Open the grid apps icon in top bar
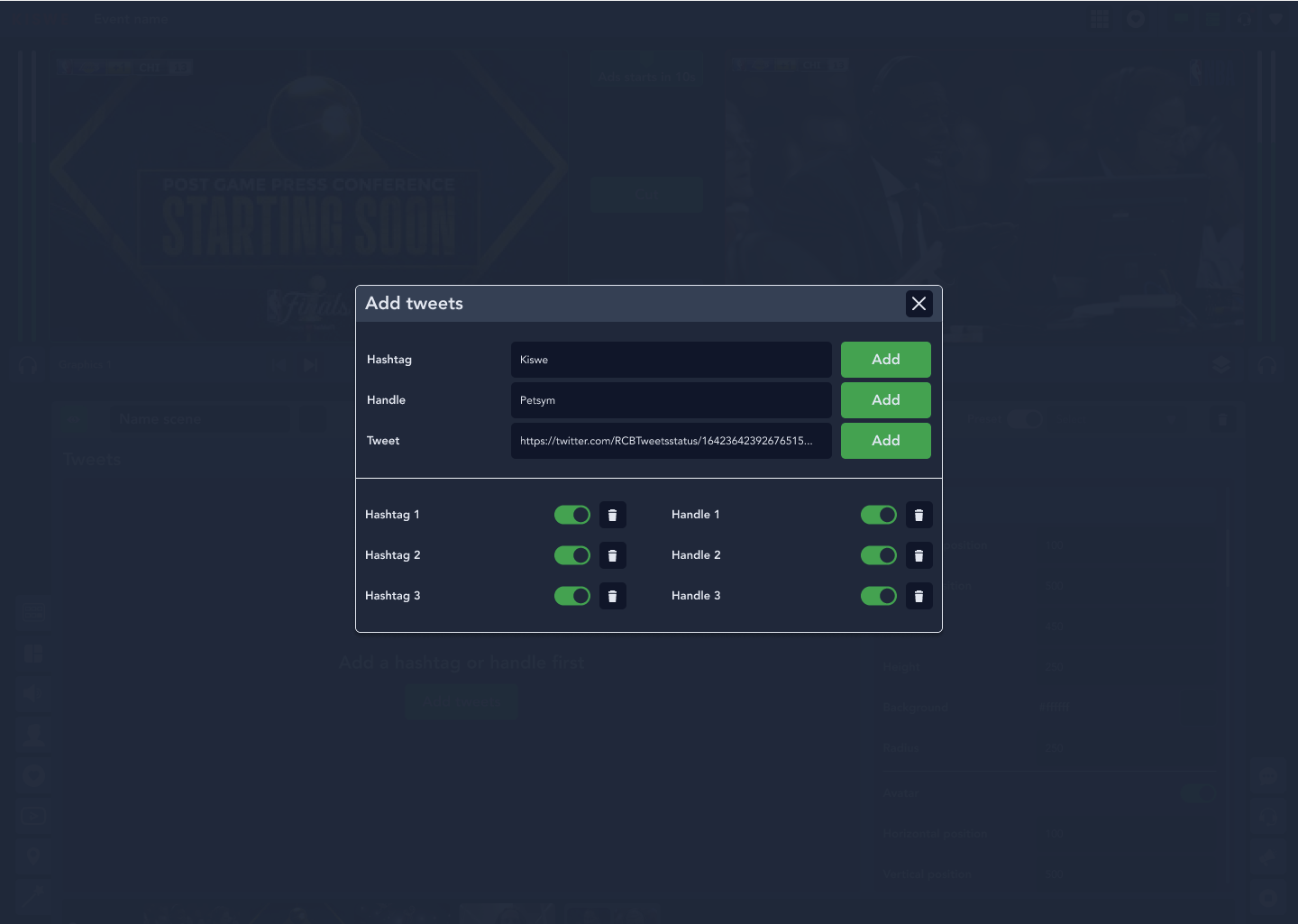 coord(1100,19)
